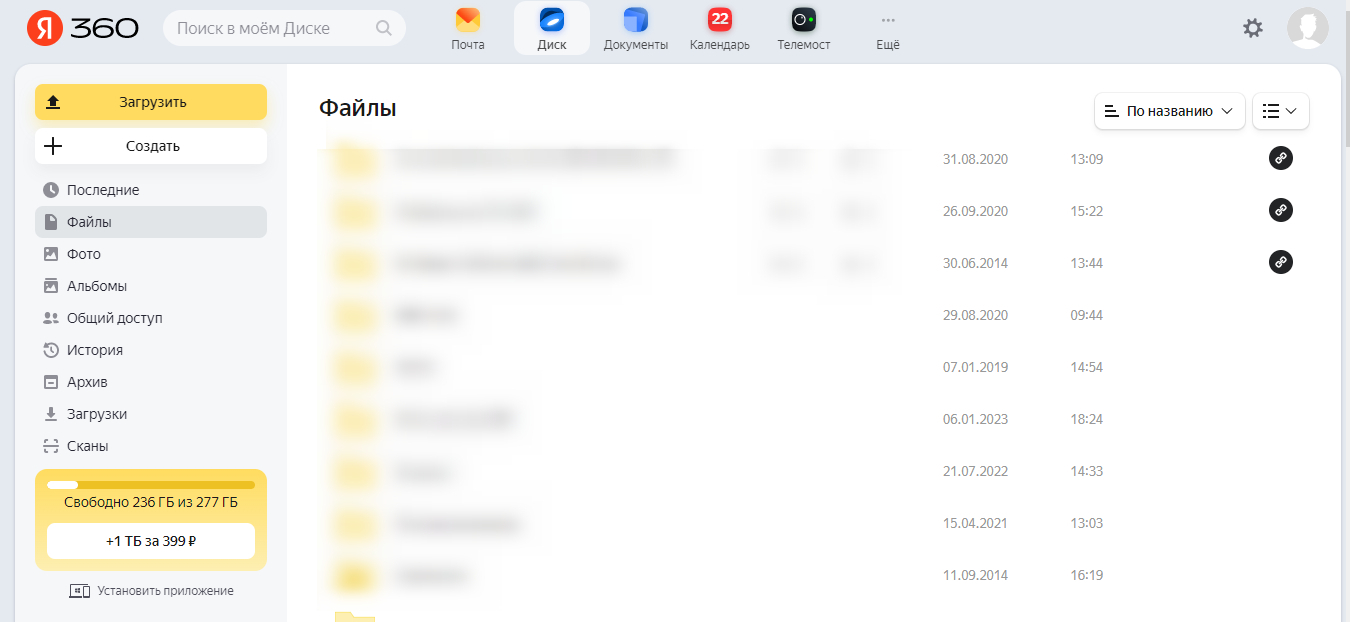Open the Яндекс 360 logo home
Screen dimensions: 1350x622
pos(83,28)
